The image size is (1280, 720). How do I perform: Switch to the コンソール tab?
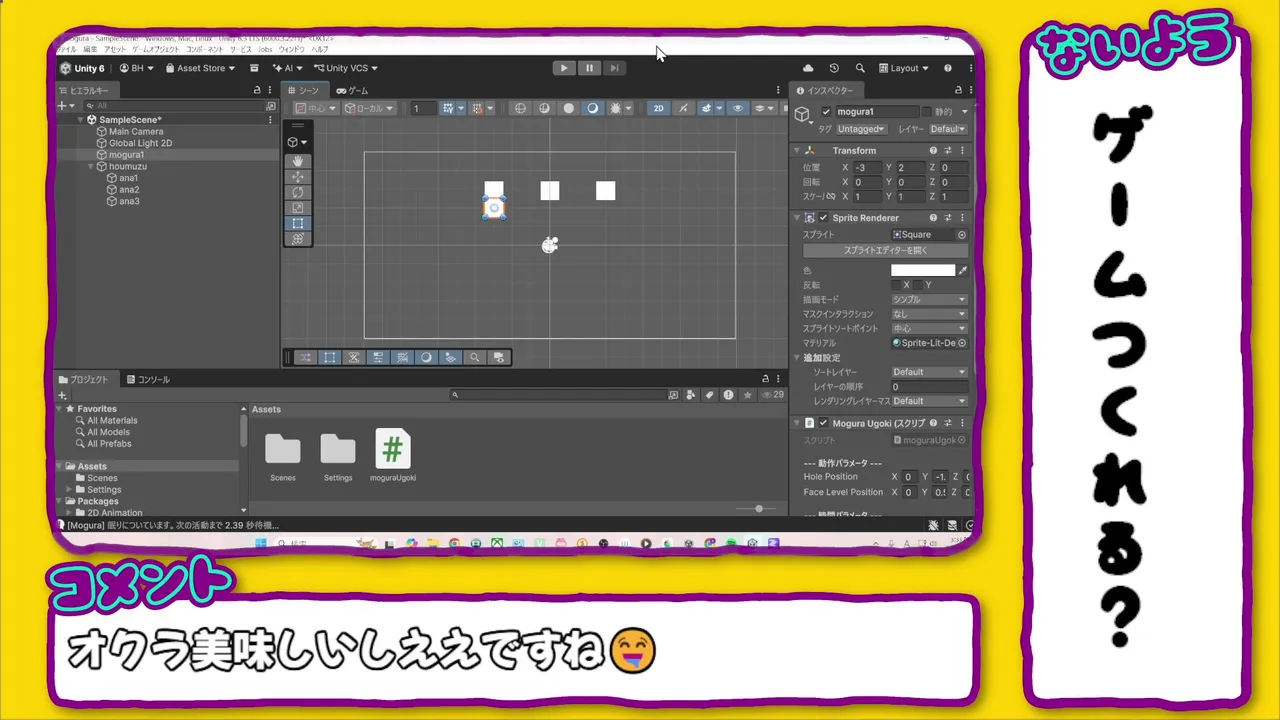coord(148,380)
